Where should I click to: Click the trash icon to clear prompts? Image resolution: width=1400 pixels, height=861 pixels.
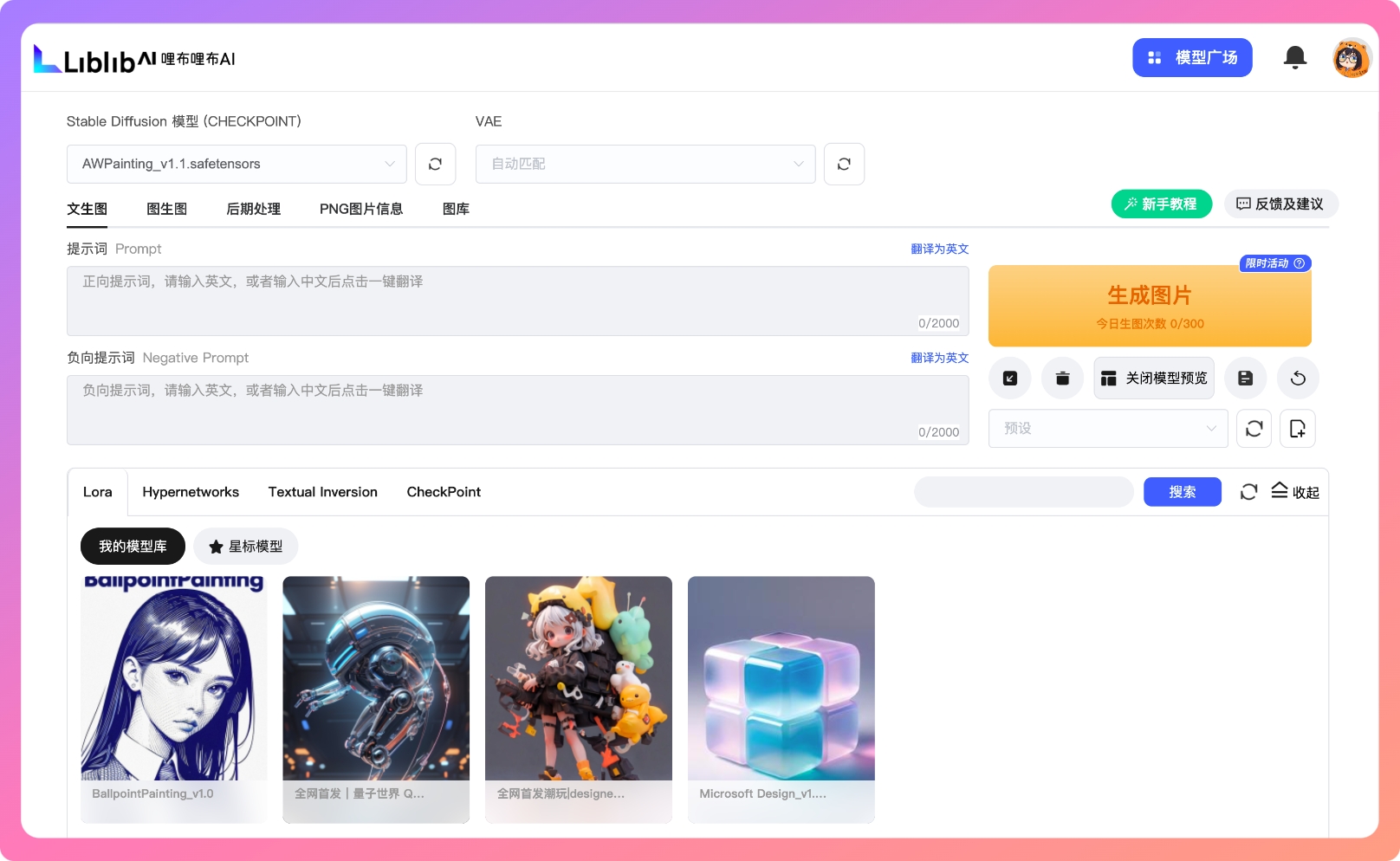pos(1062,378)
